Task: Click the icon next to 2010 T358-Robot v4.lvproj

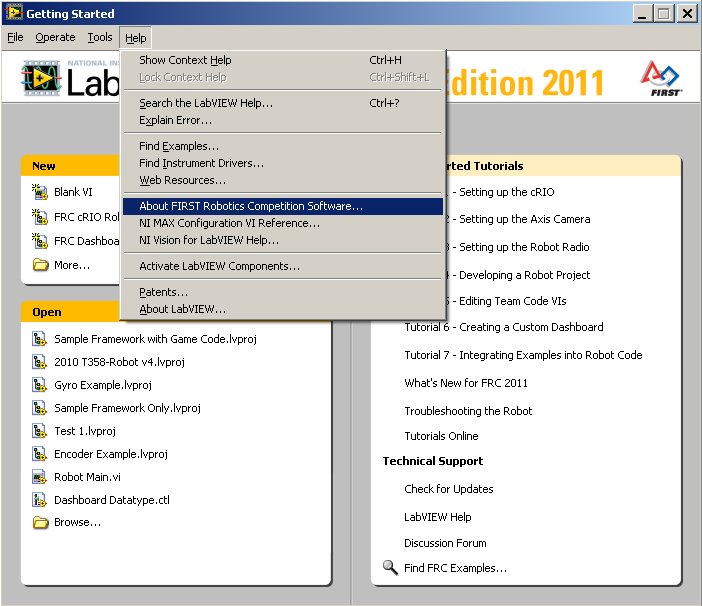Action: [x=39, y=362]
